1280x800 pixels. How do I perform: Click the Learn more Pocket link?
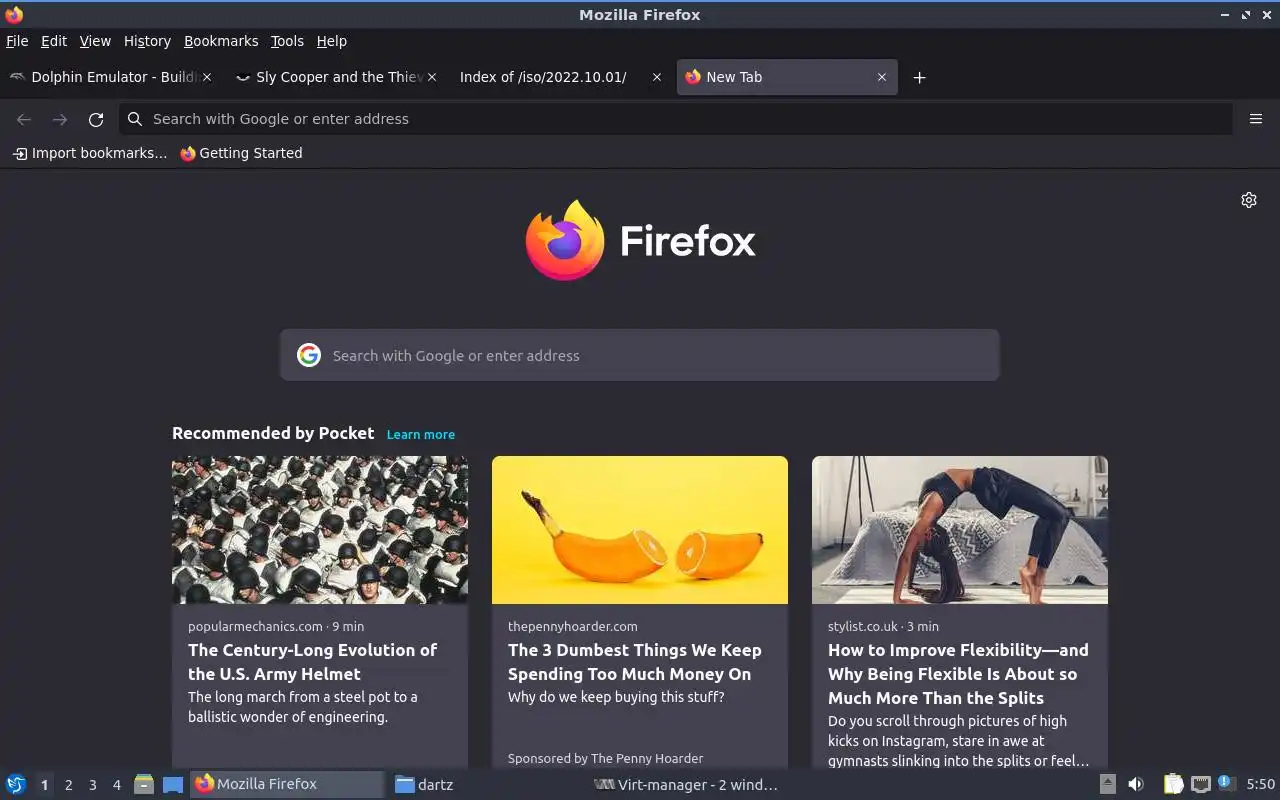[x=421, y=434]
